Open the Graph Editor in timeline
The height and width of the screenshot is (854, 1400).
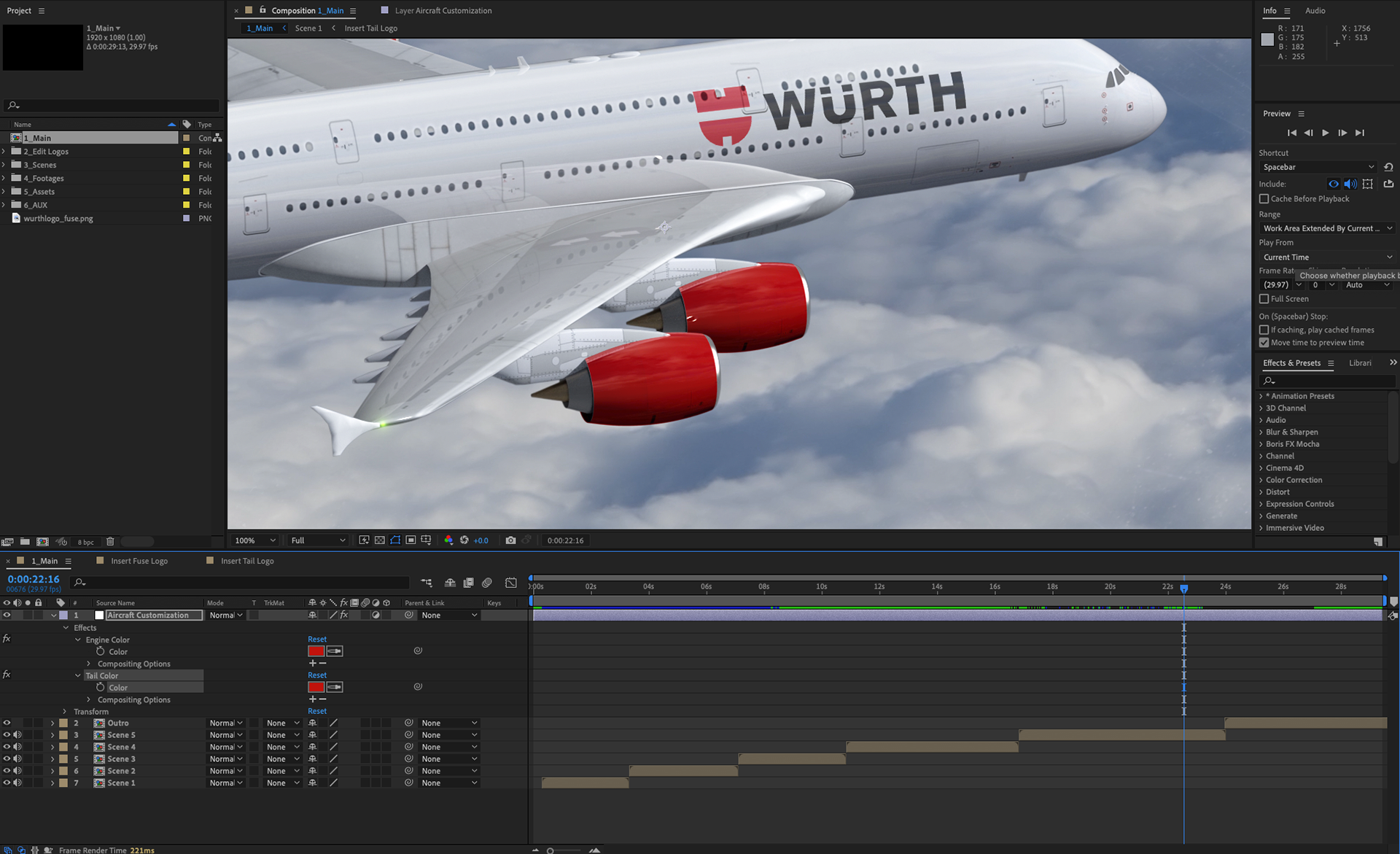pyautogui.click(x=511, y=583)
